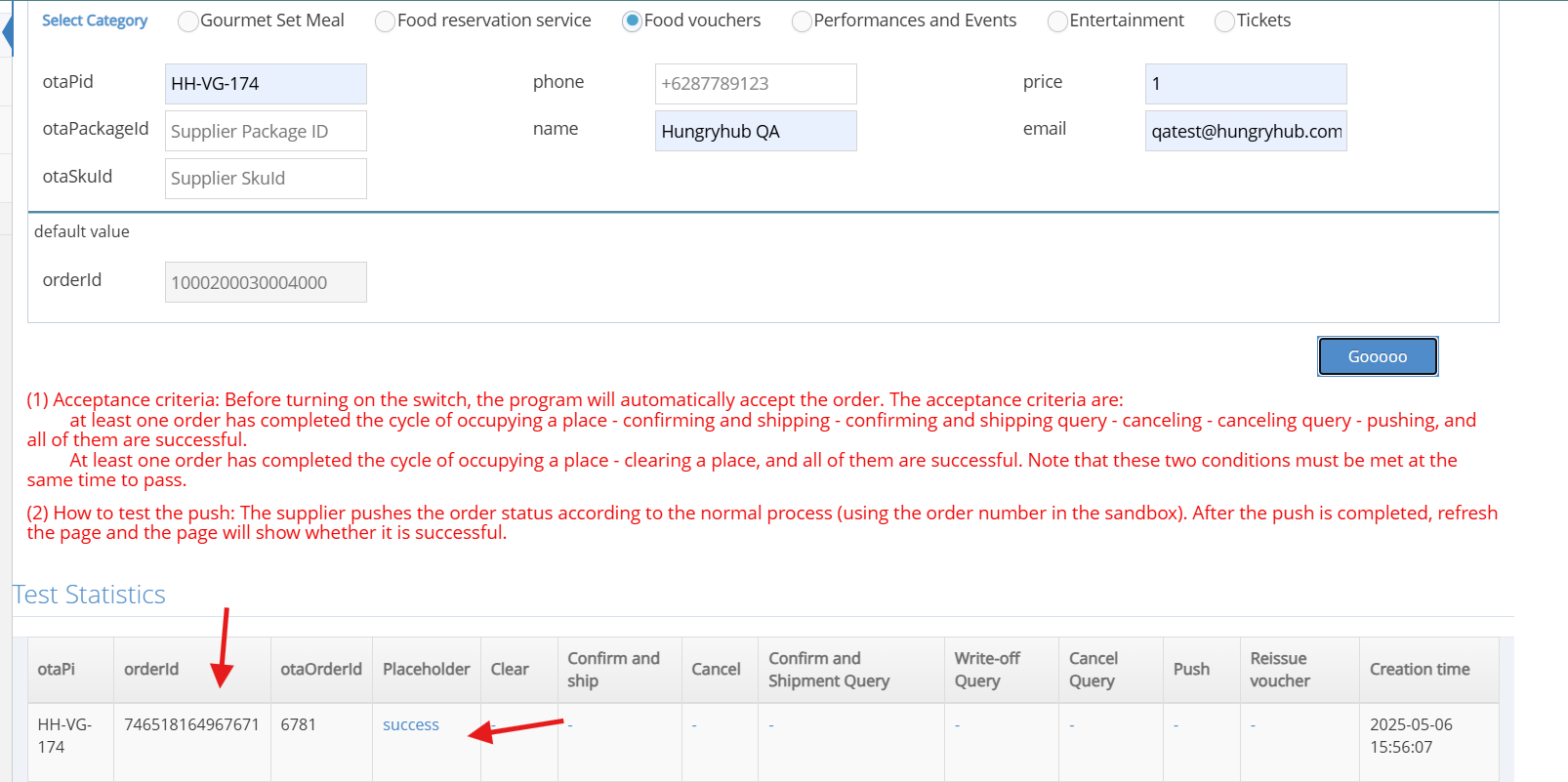This screenshot has height=782, width=1568.
Task: Open the success link in Placeholder column
Action: click(x=410, y=724)
